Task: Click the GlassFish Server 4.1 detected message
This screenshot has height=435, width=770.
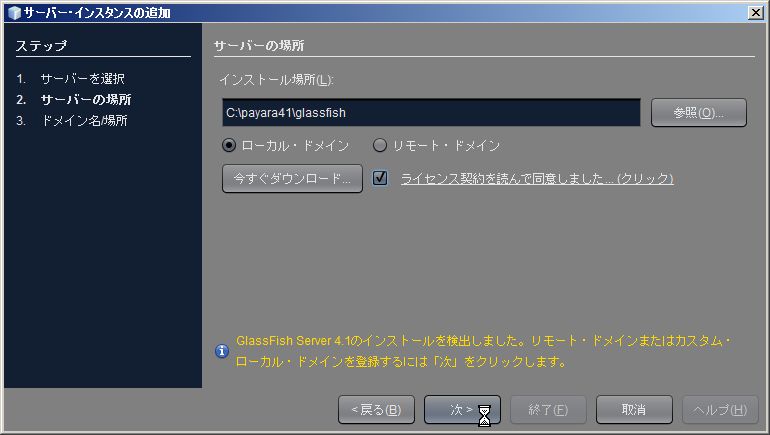Action: (484, 351)
